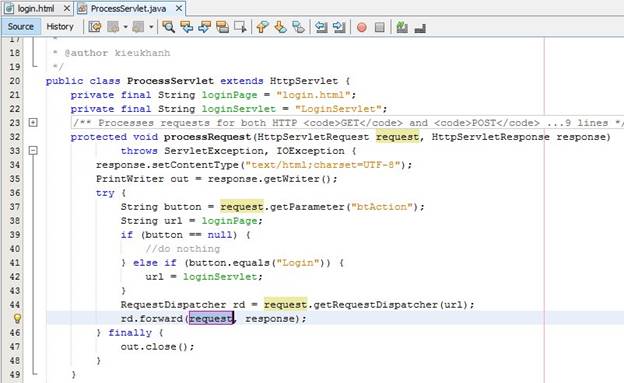Select the ProcessServlet.java editor tab
This screenshot has height=383, width=624.
pyautogui.click(x=128, y=8)
